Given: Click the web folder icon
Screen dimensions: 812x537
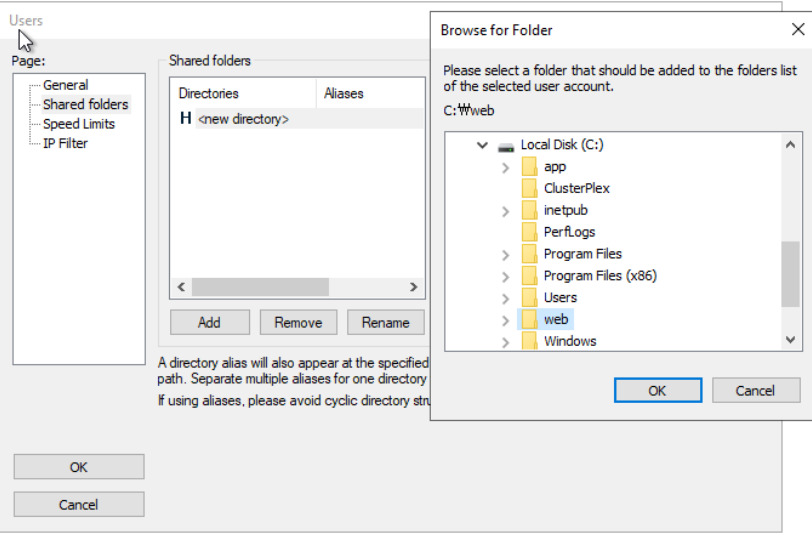Looking at the screenshot, I should 529,320.
